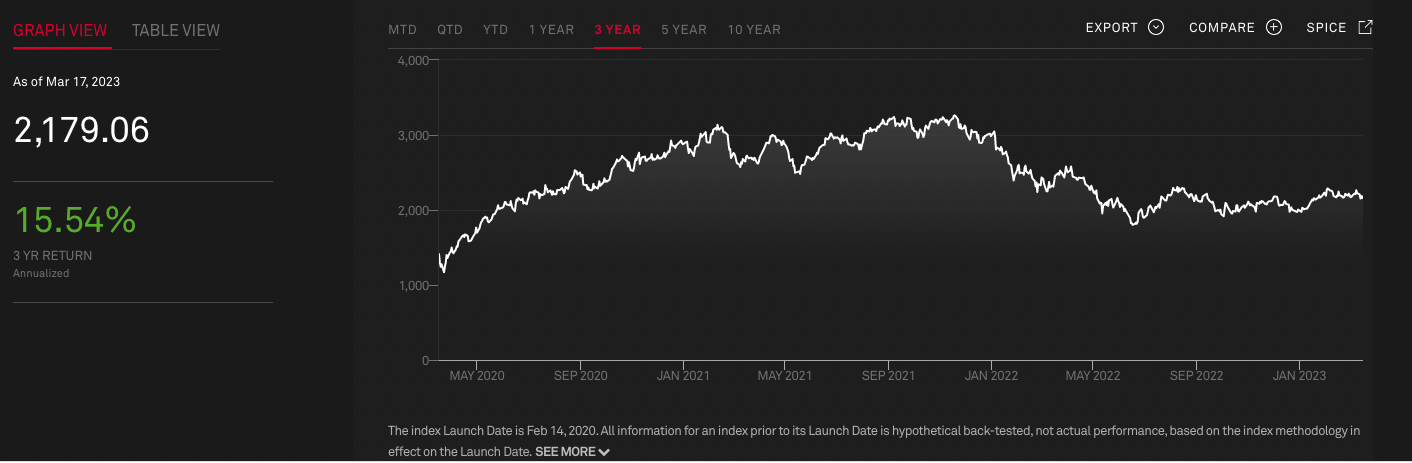Viewport: 1412px width, 463px height.
Task: Select the MTD time range
Action: click(402, 30)
